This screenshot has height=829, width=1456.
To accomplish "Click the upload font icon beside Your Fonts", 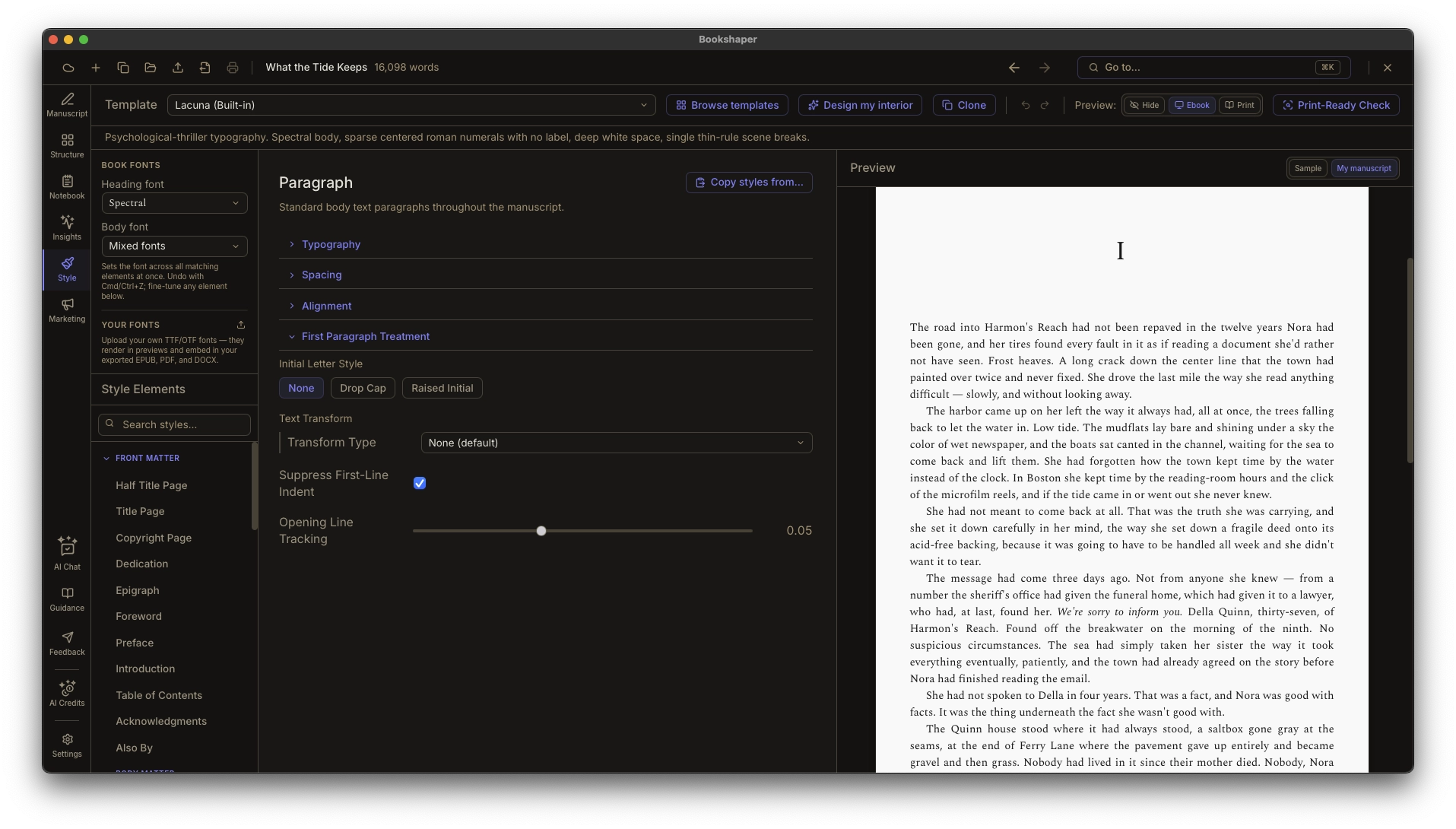I will click(x=241, y=325).
